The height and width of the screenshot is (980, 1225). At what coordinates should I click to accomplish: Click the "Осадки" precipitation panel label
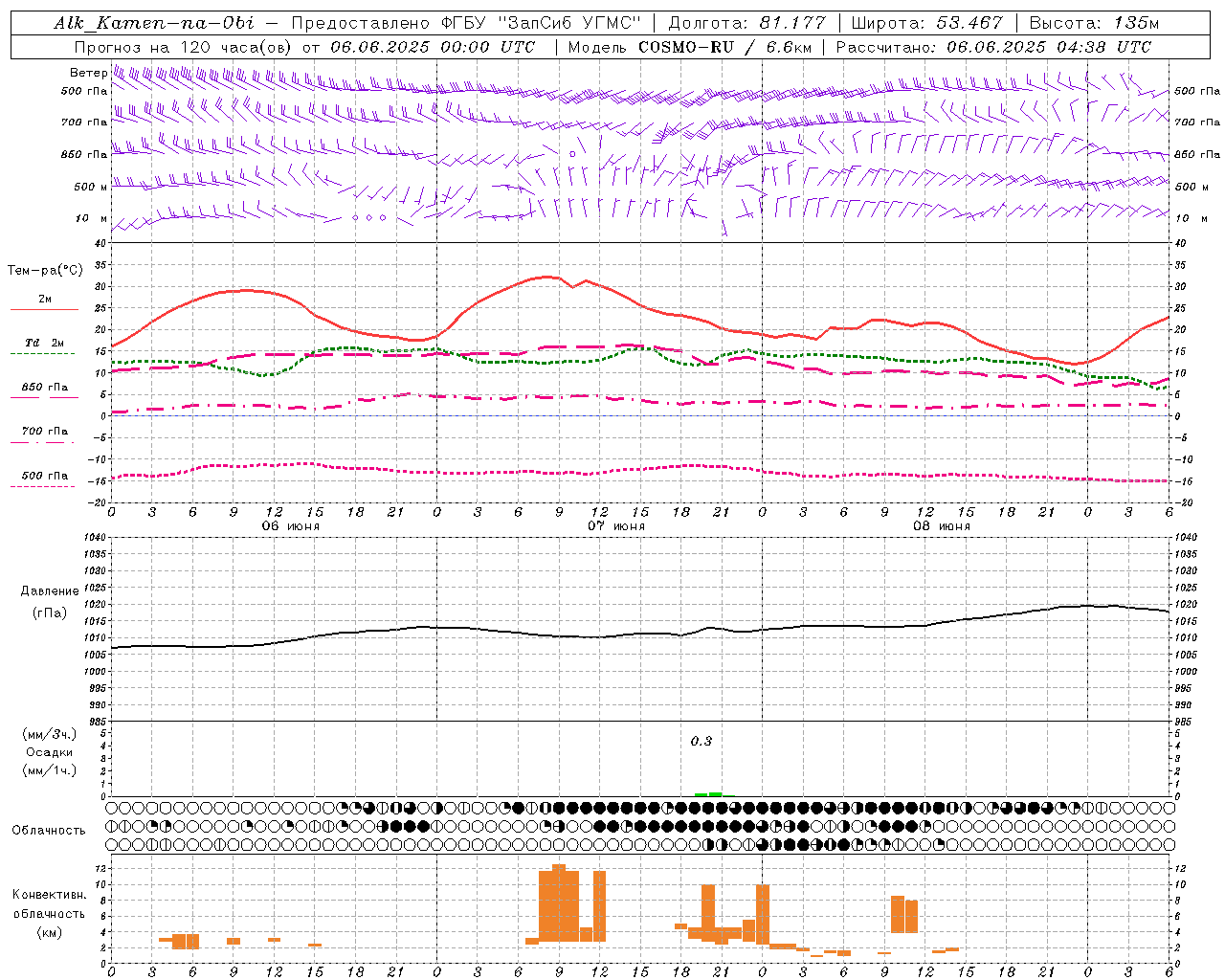50,752
